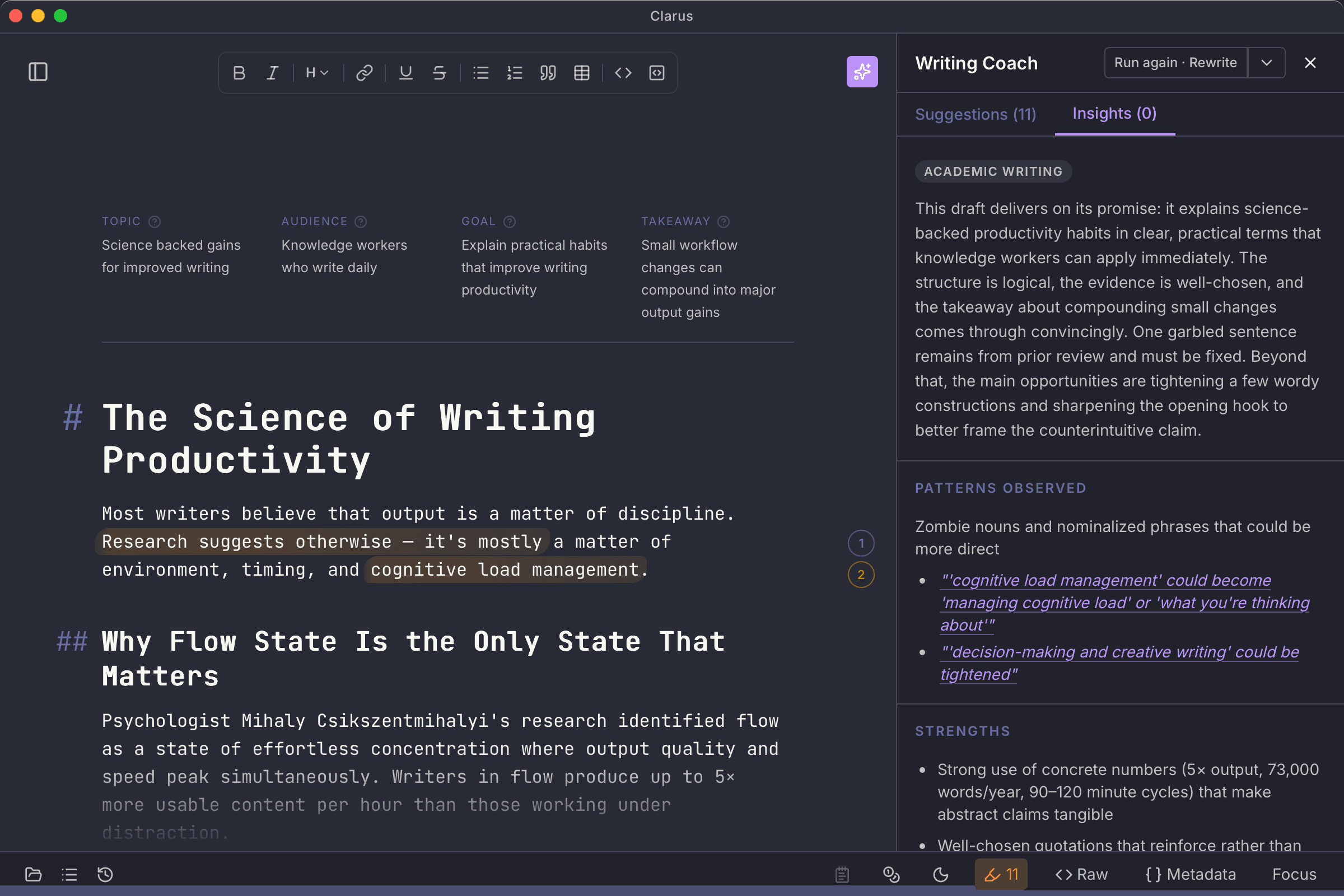Switch to Suggestions (11) tab

click(x=976, y=114)
